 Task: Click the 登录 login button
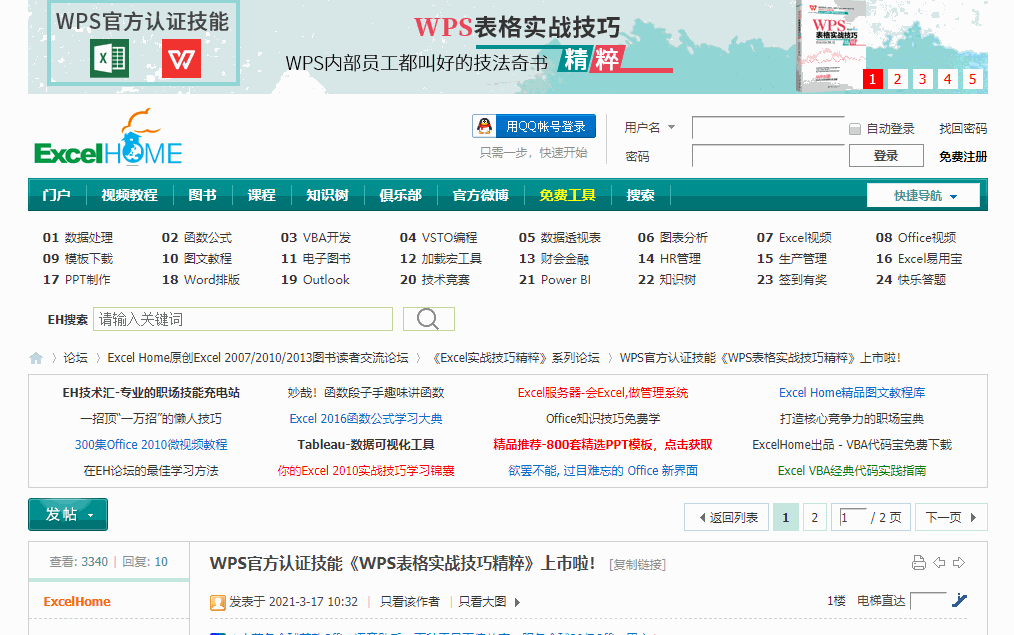(886, 156)
